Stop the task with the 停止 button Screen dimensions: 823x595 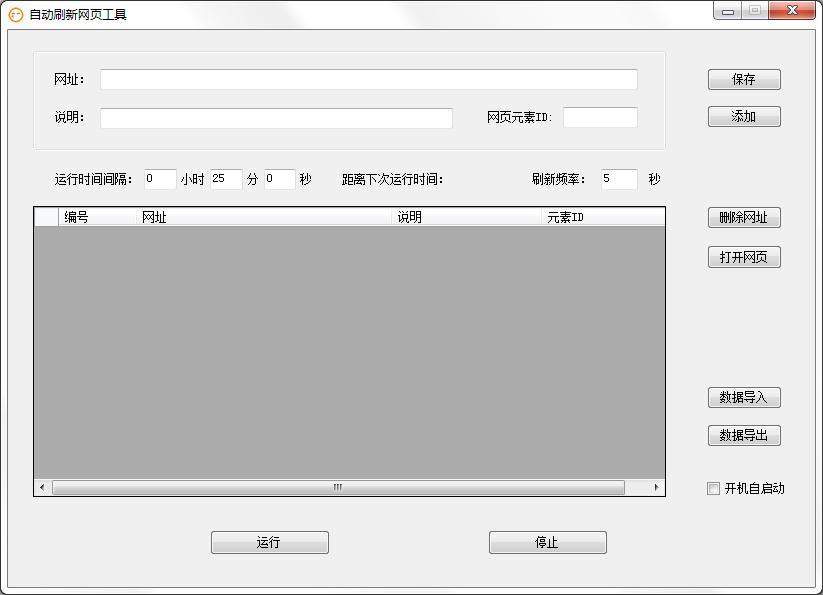[547, 542]
